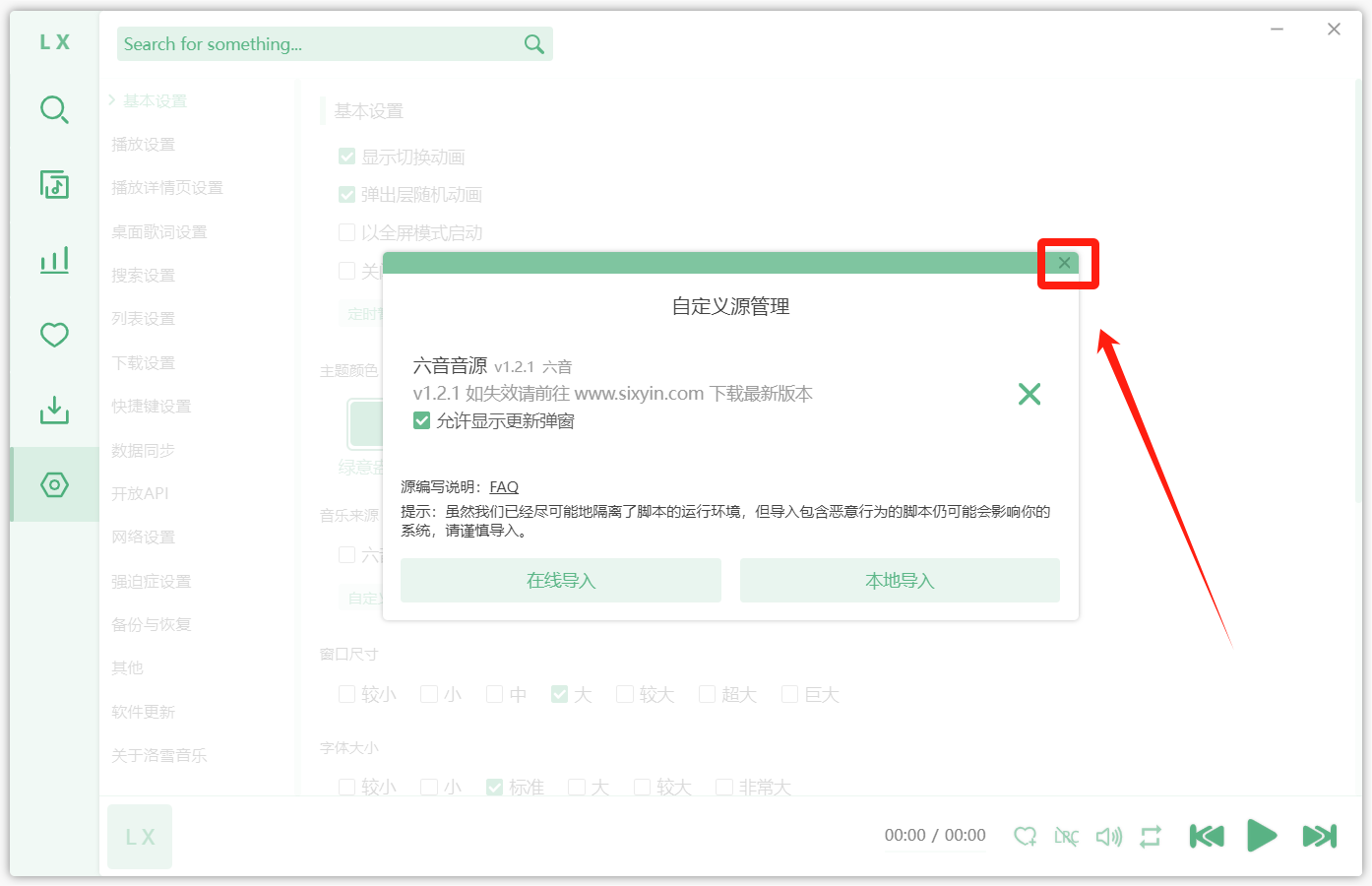Open the favorites heart icon in sidebar

(x=54, y=335)
